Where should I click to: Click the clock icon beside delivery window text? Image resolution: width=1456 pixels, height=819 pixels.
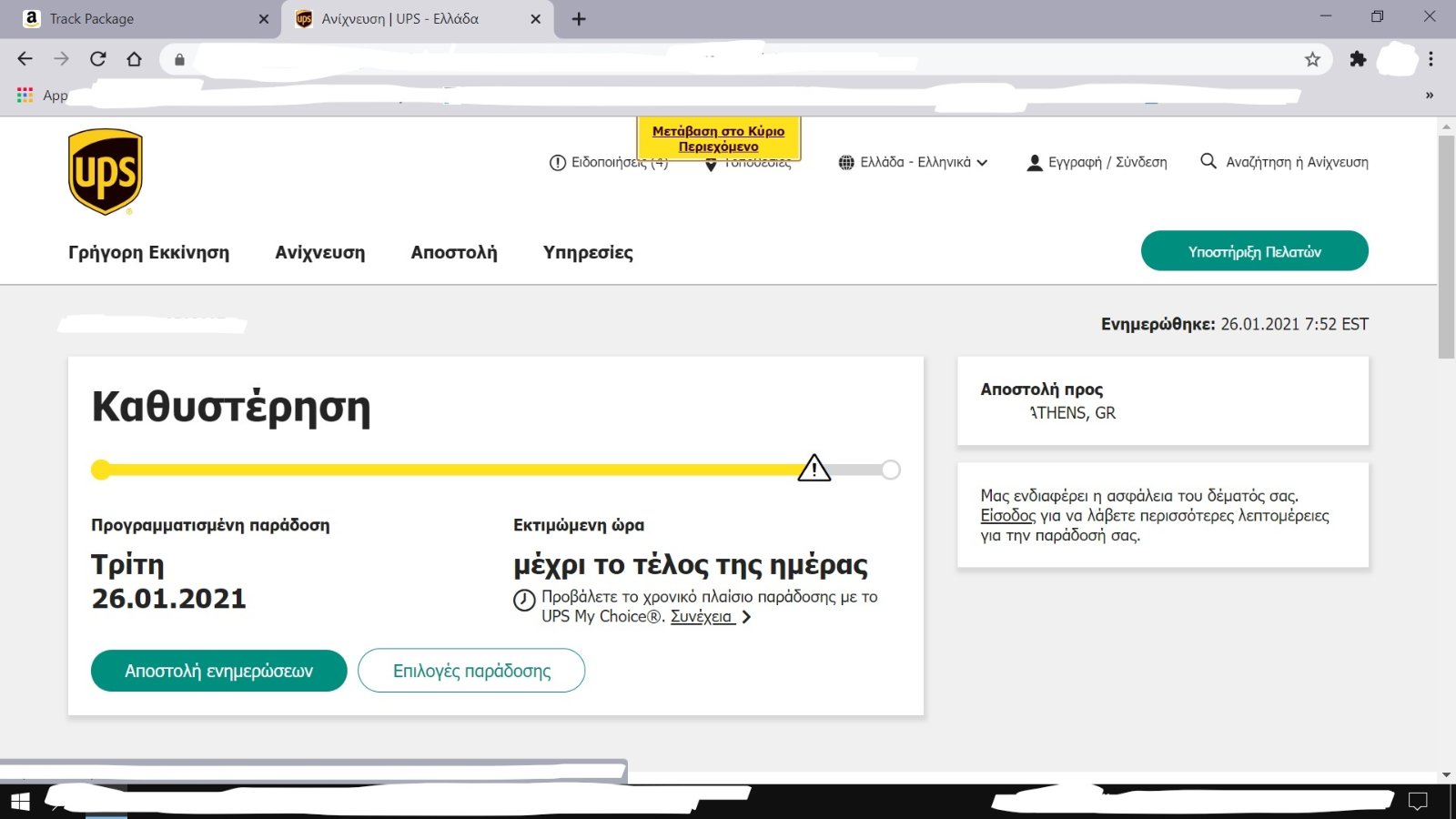(524, 601)
